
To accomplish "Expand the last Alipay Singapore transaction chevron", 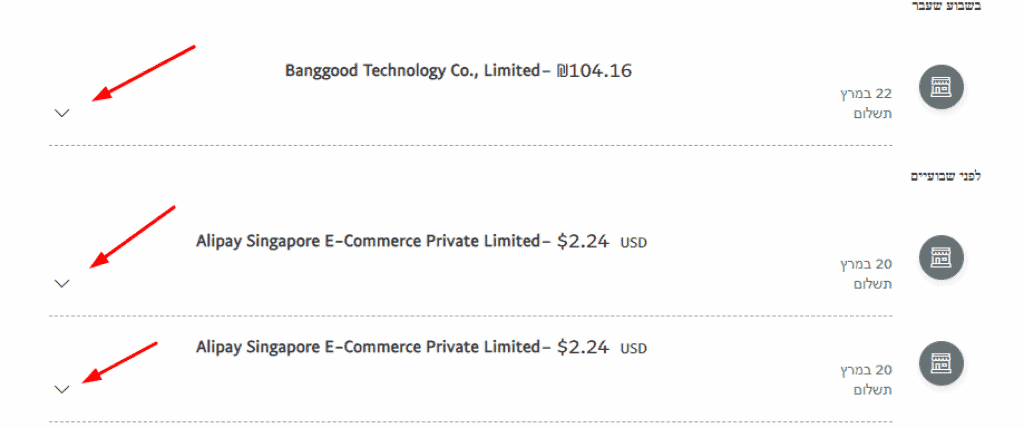I will pyautogui.click(x=62, y=389).
